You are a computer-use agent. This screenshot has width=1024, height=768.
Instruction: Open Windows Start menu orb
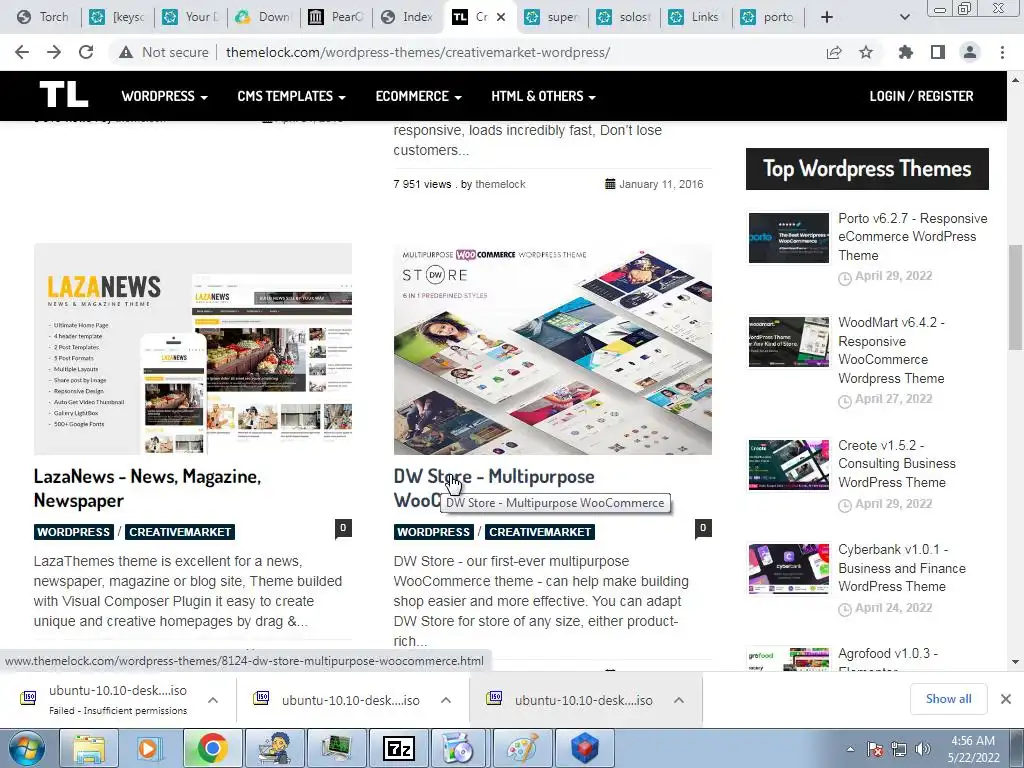point(27,748)
